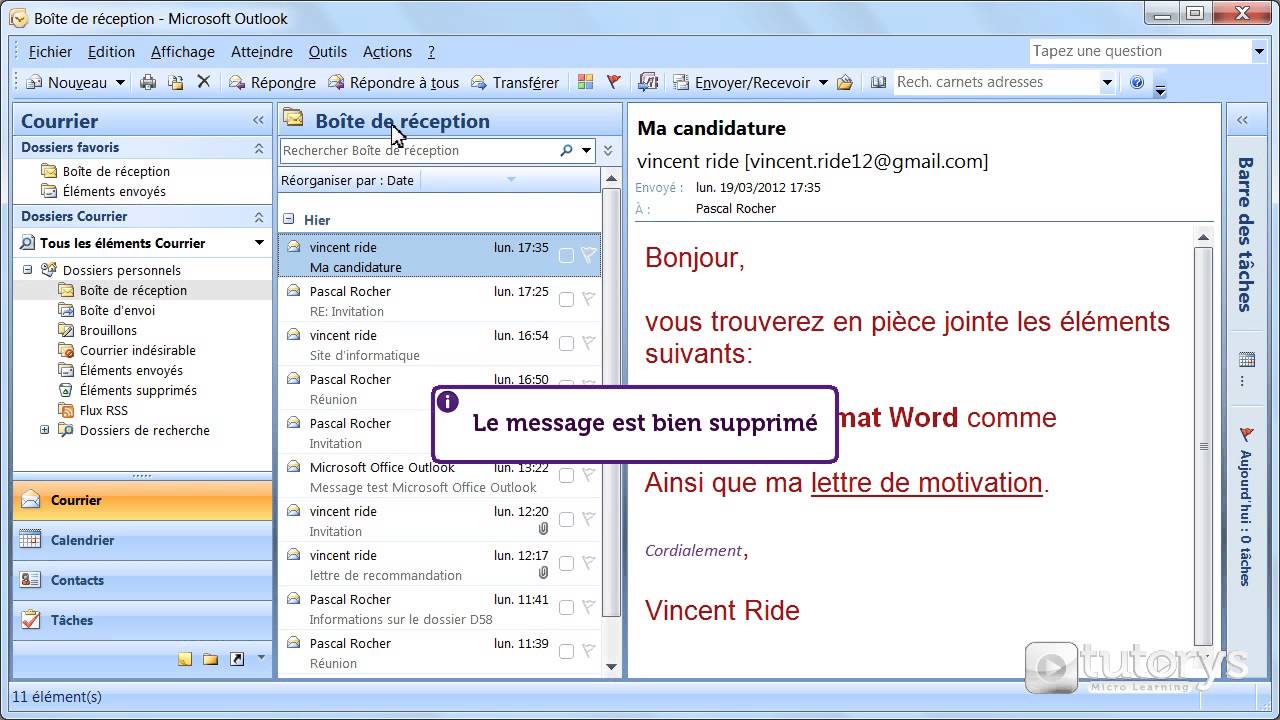Toggle category box on 12:20 Invitation message

tap(566, 519)
